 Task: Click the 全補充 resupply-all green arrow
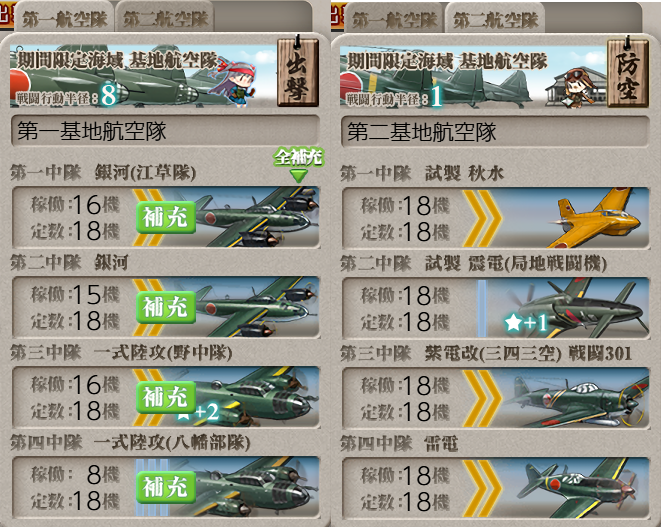pos(299,165)
